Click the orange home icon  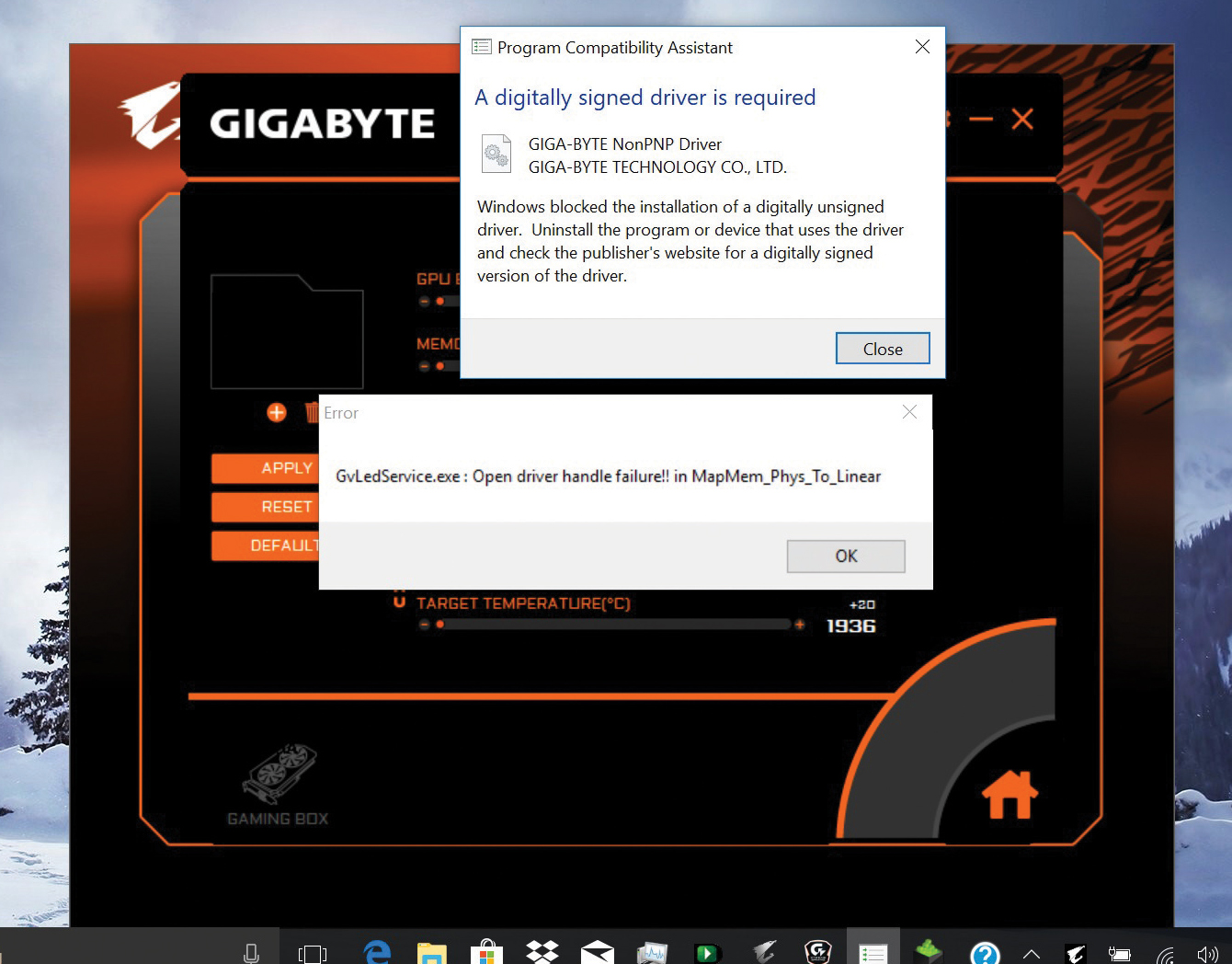click(x=1010, y=795)
